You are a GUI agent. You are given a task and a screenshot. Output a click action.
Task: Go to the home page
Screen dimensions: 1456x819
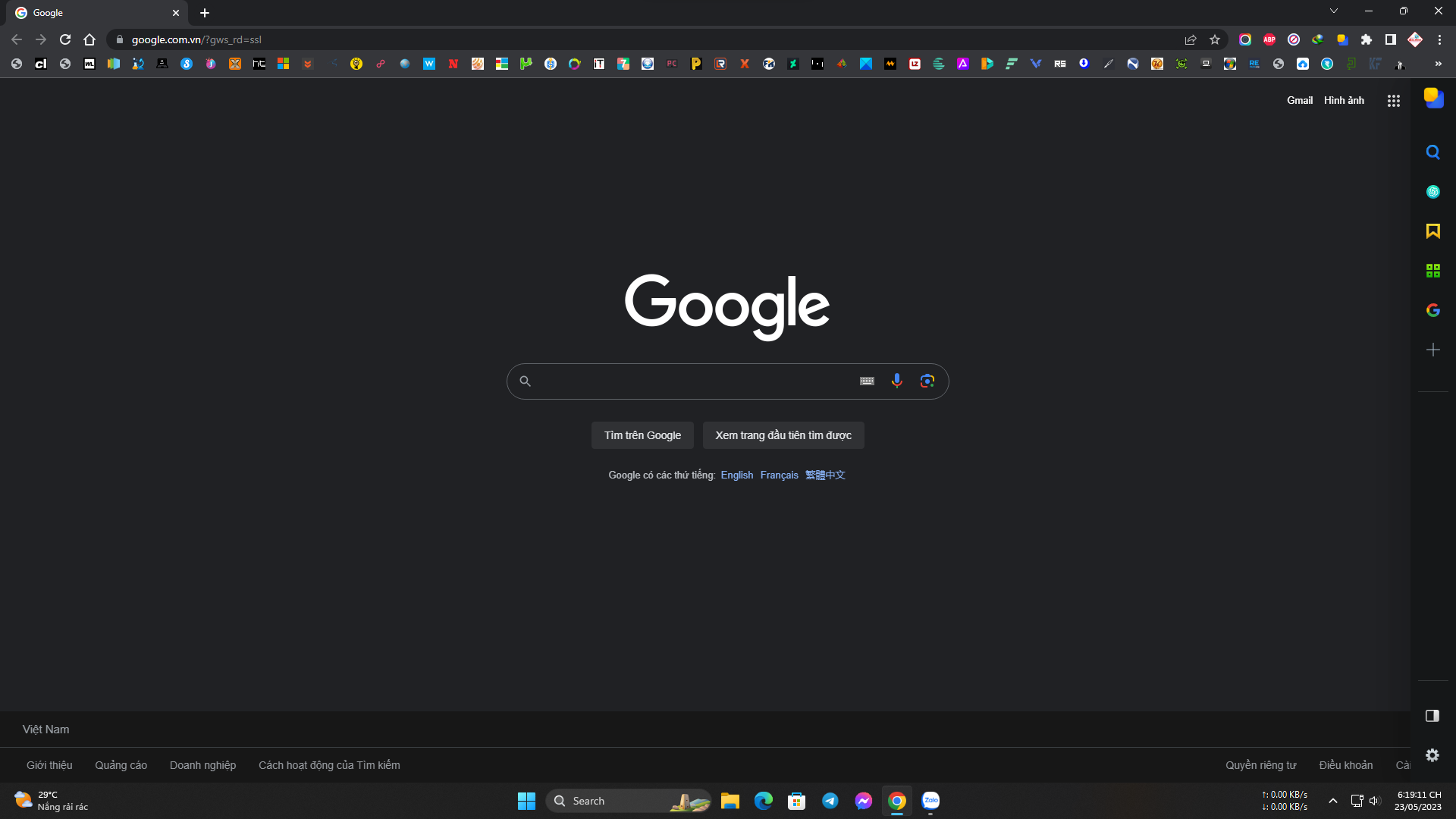coord(89,39)
